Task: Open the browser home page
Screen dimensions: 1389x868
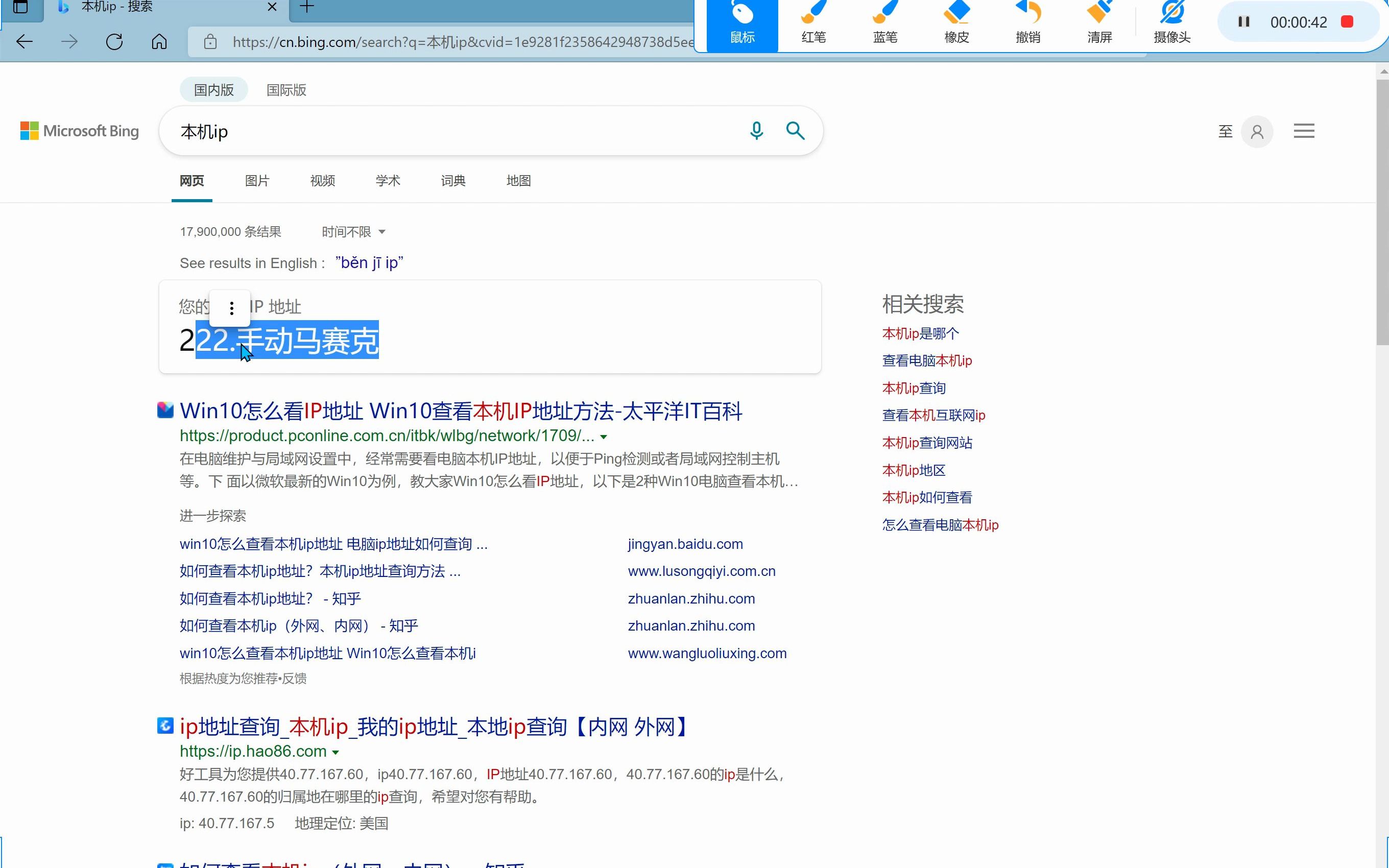Action: (x=159, y=41)
